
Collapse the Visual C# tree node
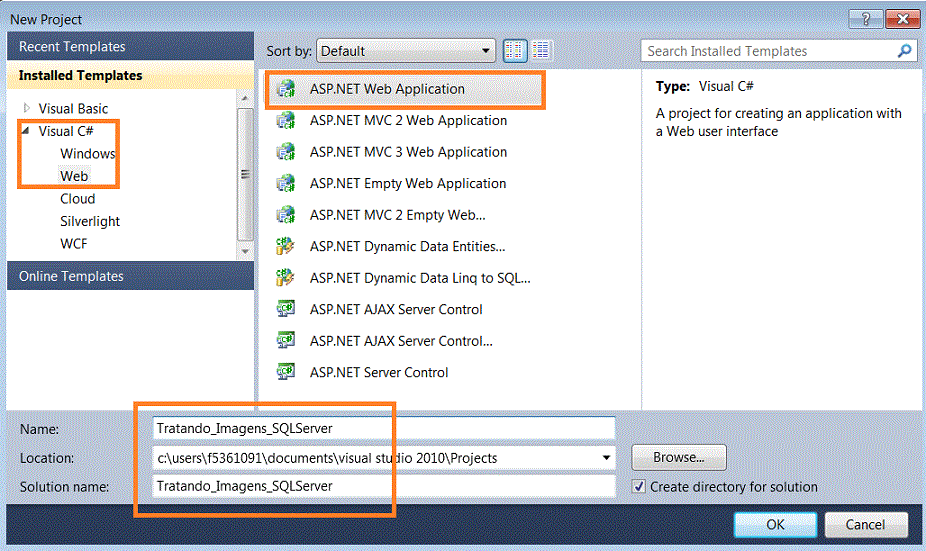tap(25, 131)
